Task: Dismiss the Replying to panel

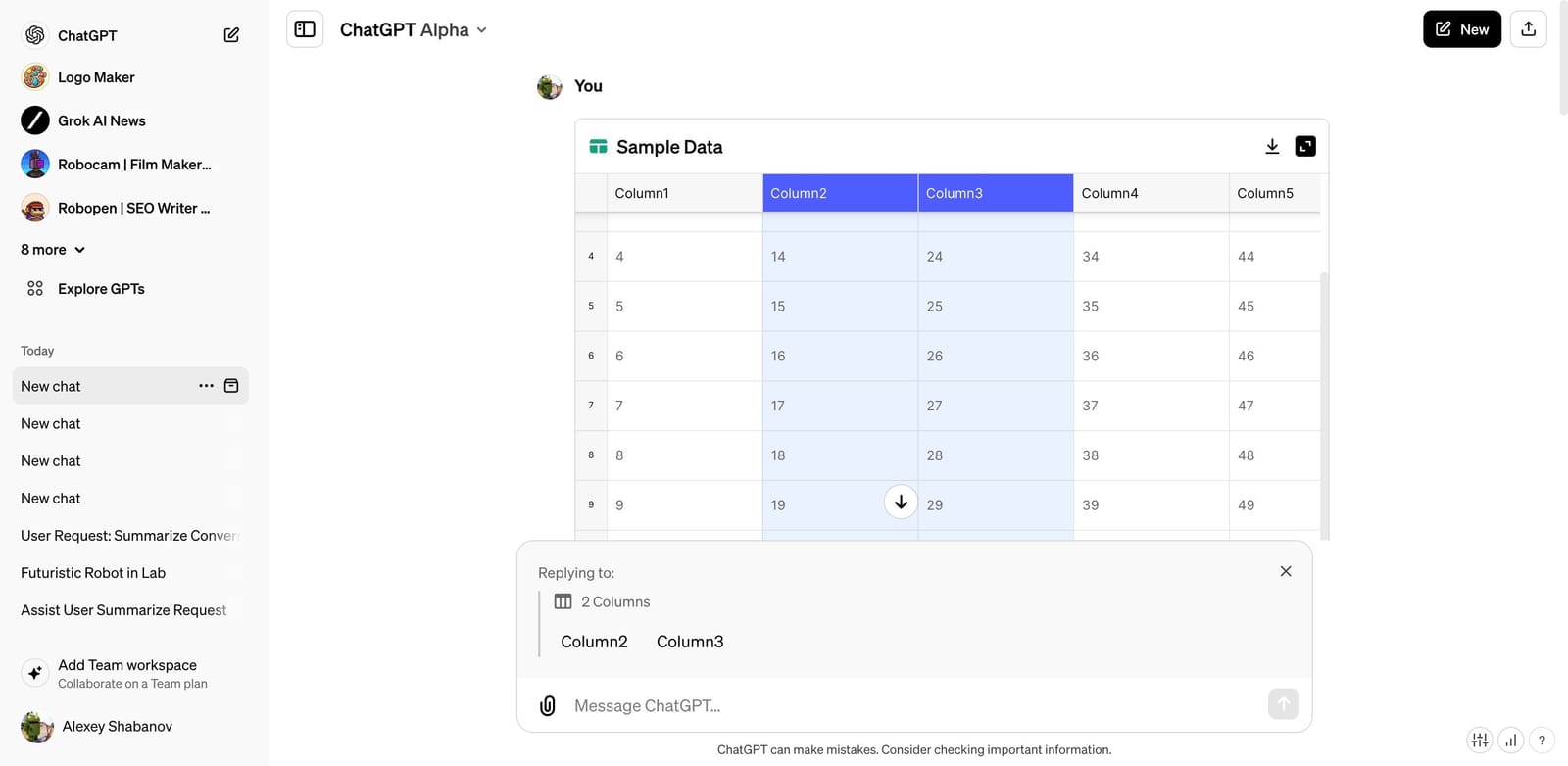Action: click(1285, 570)
